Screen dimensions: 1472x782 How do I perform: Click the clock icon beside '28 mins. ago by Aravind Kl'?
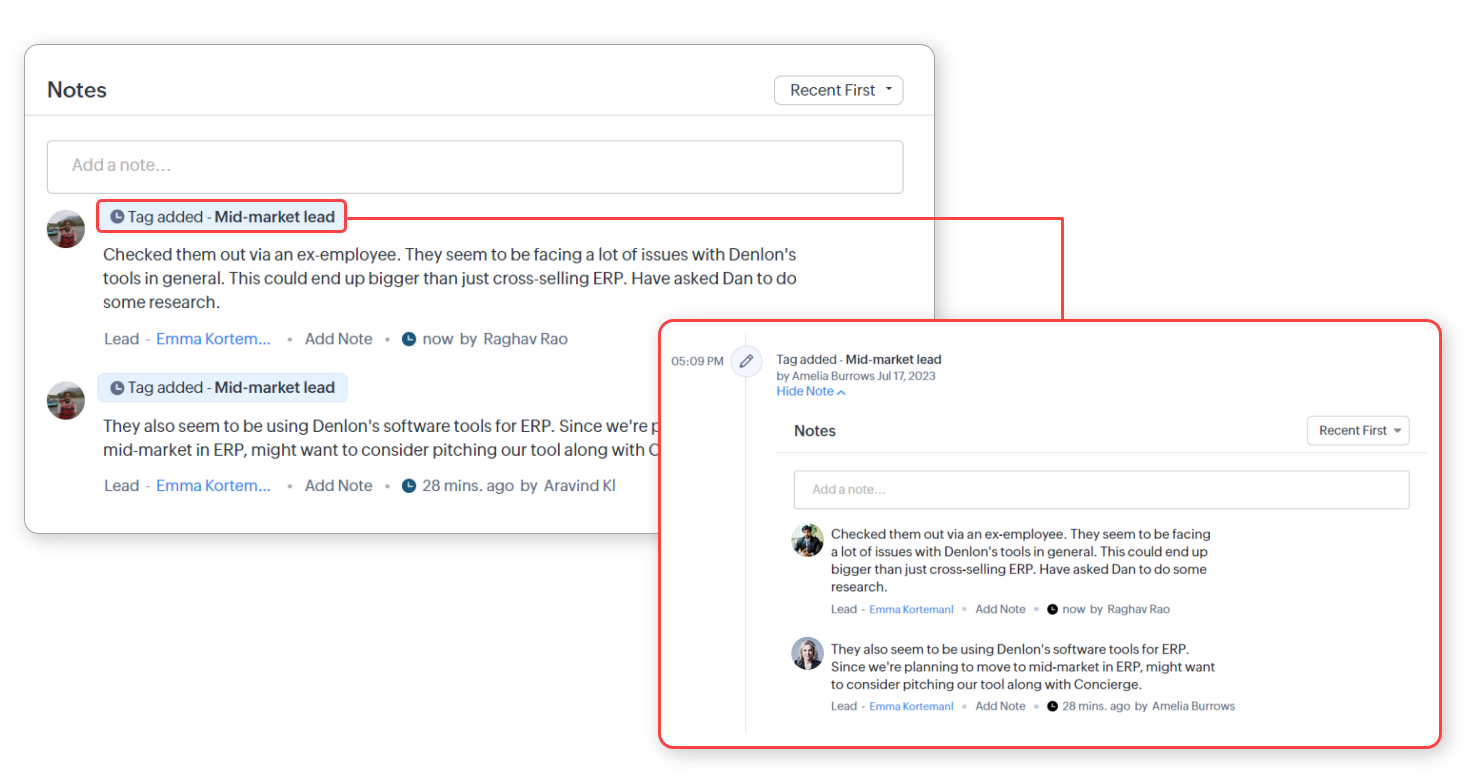(x=409, y=486)
